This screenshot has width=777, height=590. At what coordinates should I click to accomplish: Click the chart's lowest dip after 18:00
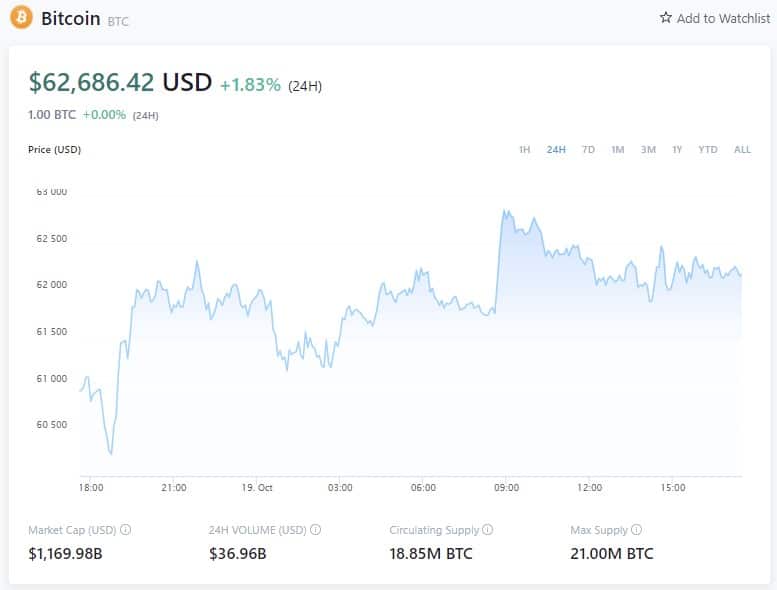coord(111,453)
